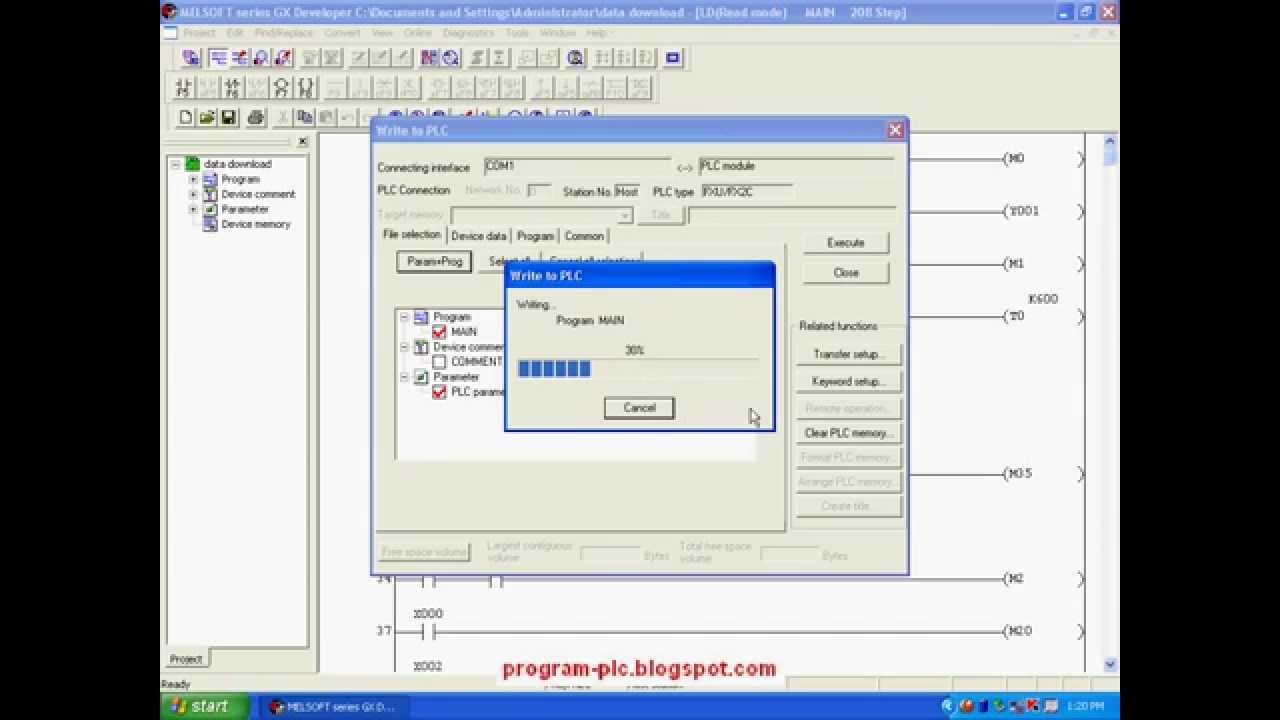1280x720 pixels.
Task: Insert a normally open contact
Action: pos(183,88)
